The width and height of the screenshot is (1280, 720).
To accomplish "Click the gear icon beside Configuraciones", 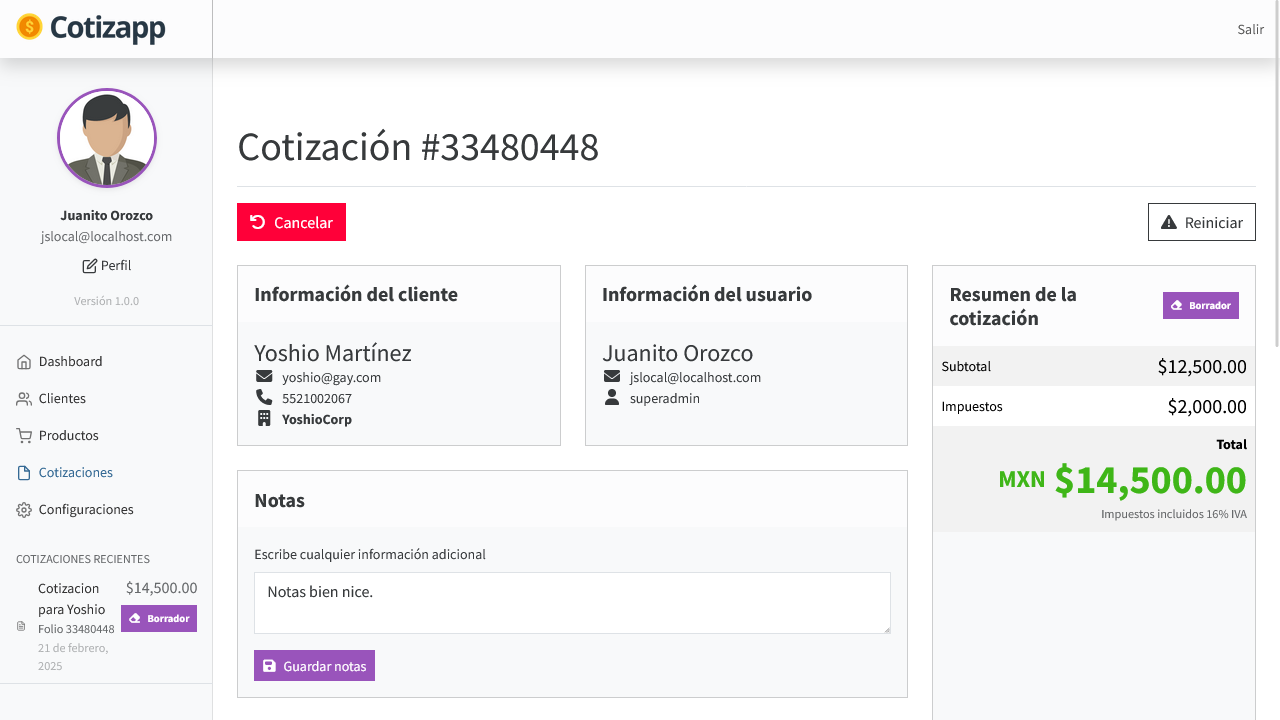I will click(24, 510).
